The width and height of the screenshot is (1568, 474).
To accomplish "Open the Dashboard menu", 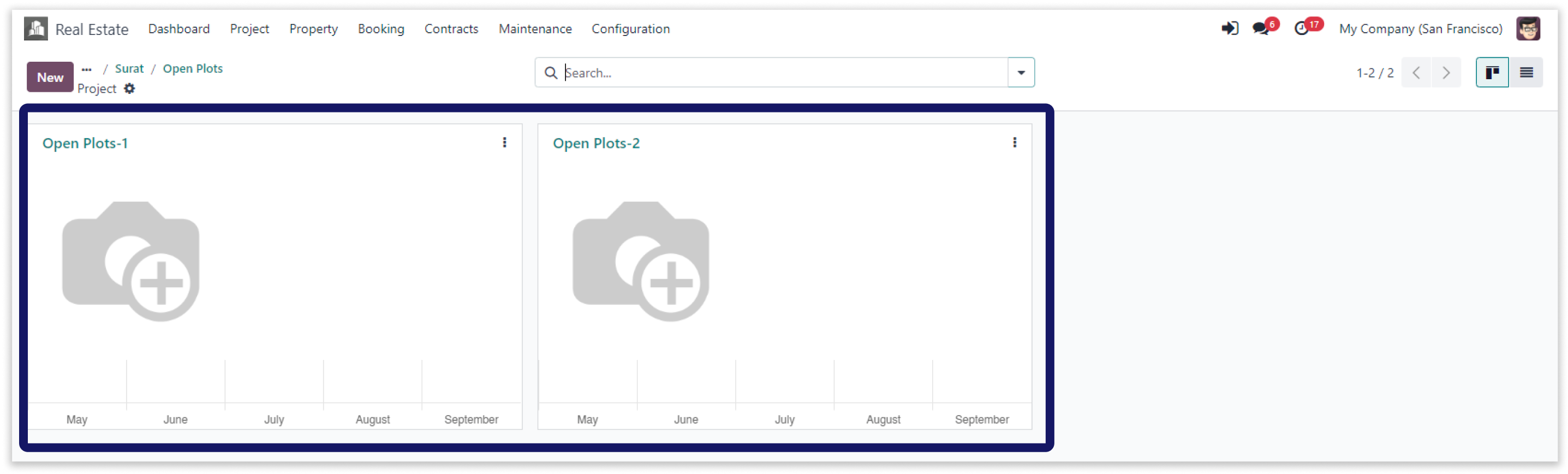I will 179,28.
